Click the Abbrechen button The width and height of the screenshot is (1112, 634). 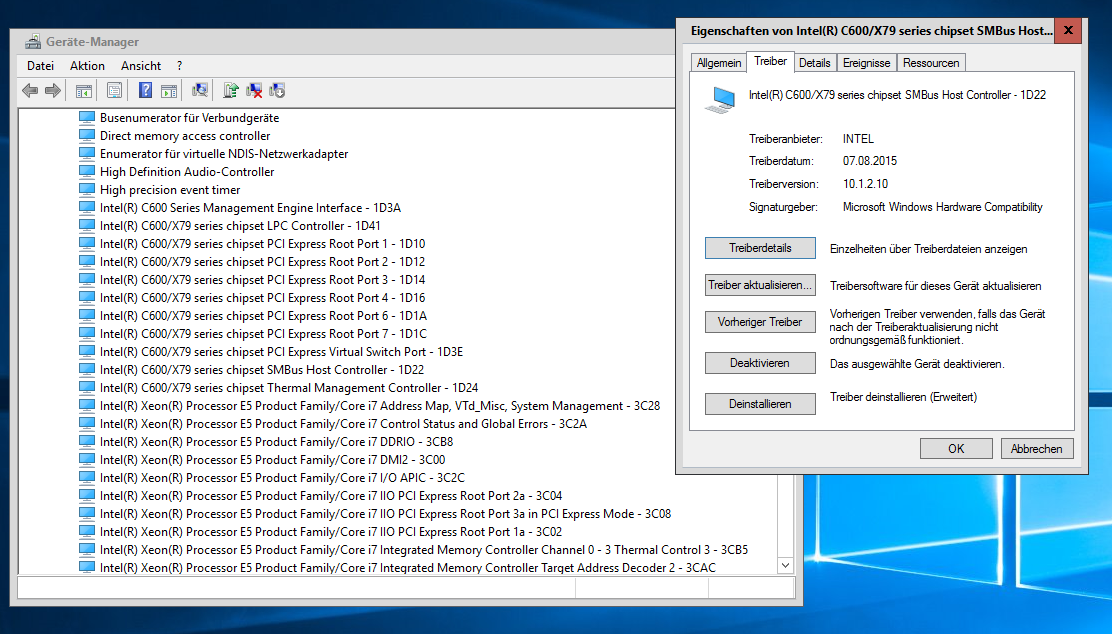pos(1037,449)
